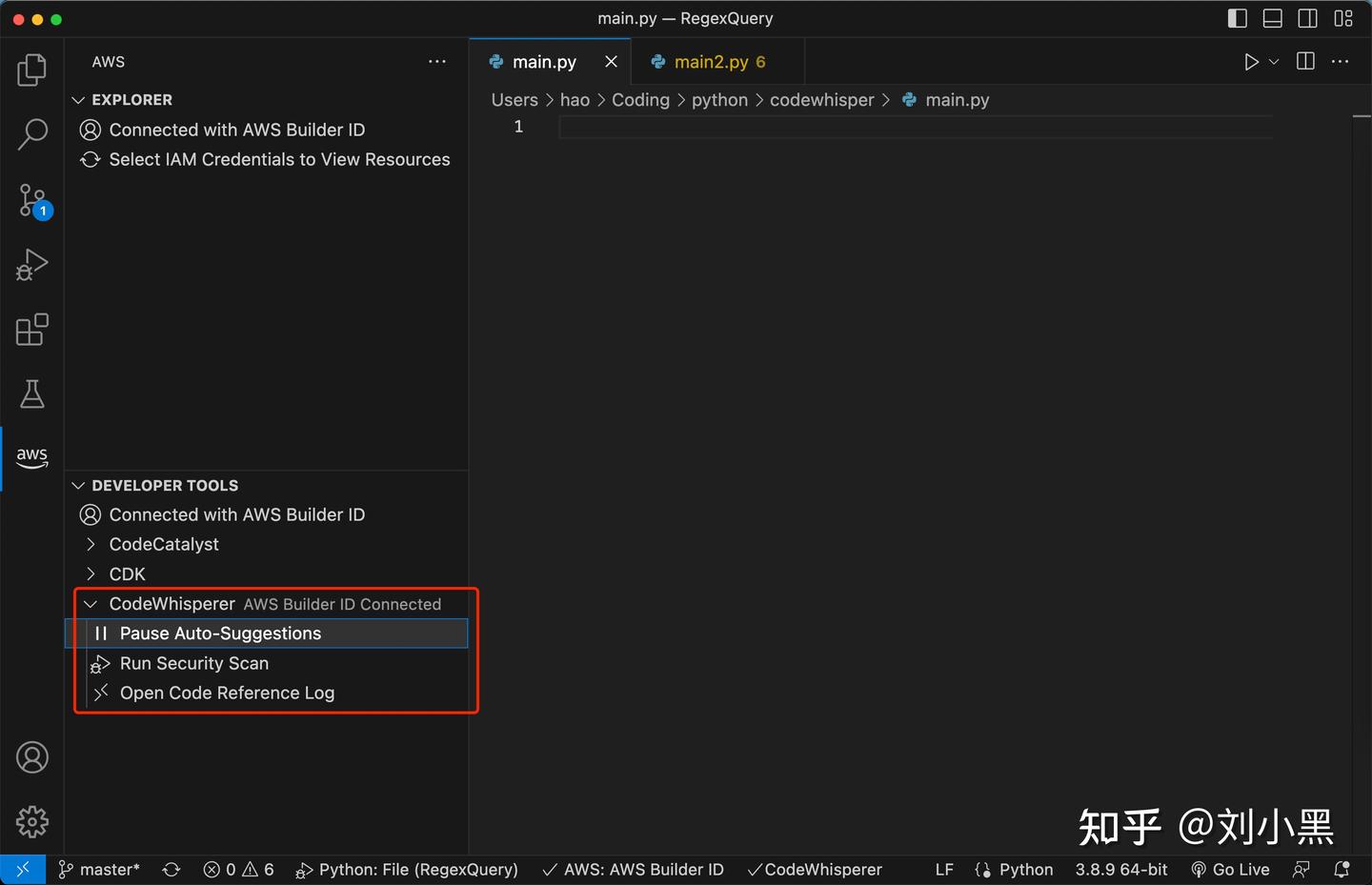The image size is (1372, 885).
Task: Start Go Live from the status bar
Action: [x=1230, y=869]
